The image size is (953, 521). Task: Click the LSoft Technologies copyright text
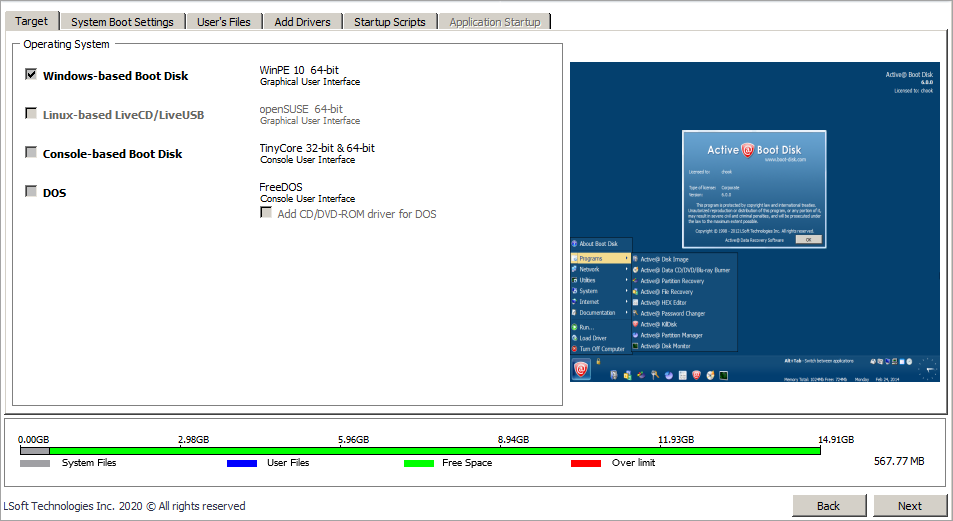[124, 506]
